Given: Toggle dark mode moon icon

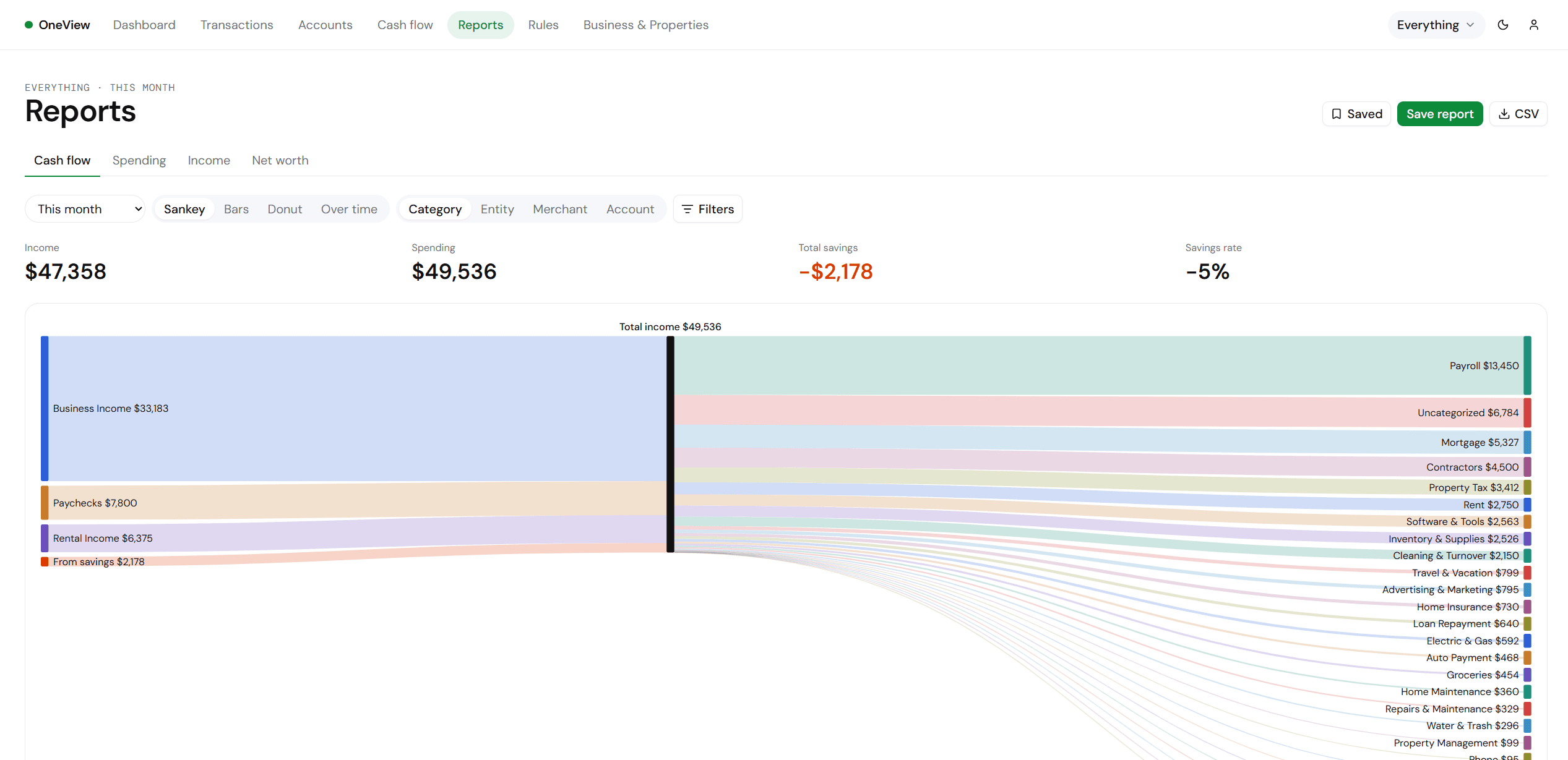Looking at the screenshot, I should click(1503, 25).
